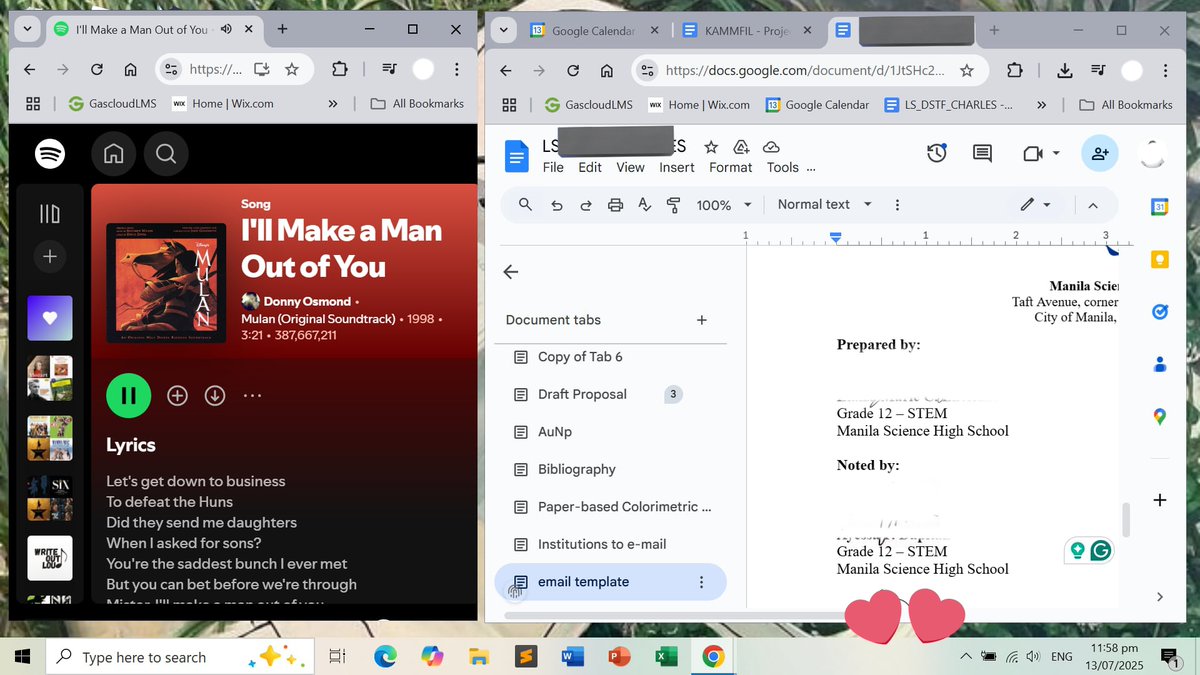Open Google Tasks side panel icon
Viewport: 1200px width, 675px height.
1159,312
